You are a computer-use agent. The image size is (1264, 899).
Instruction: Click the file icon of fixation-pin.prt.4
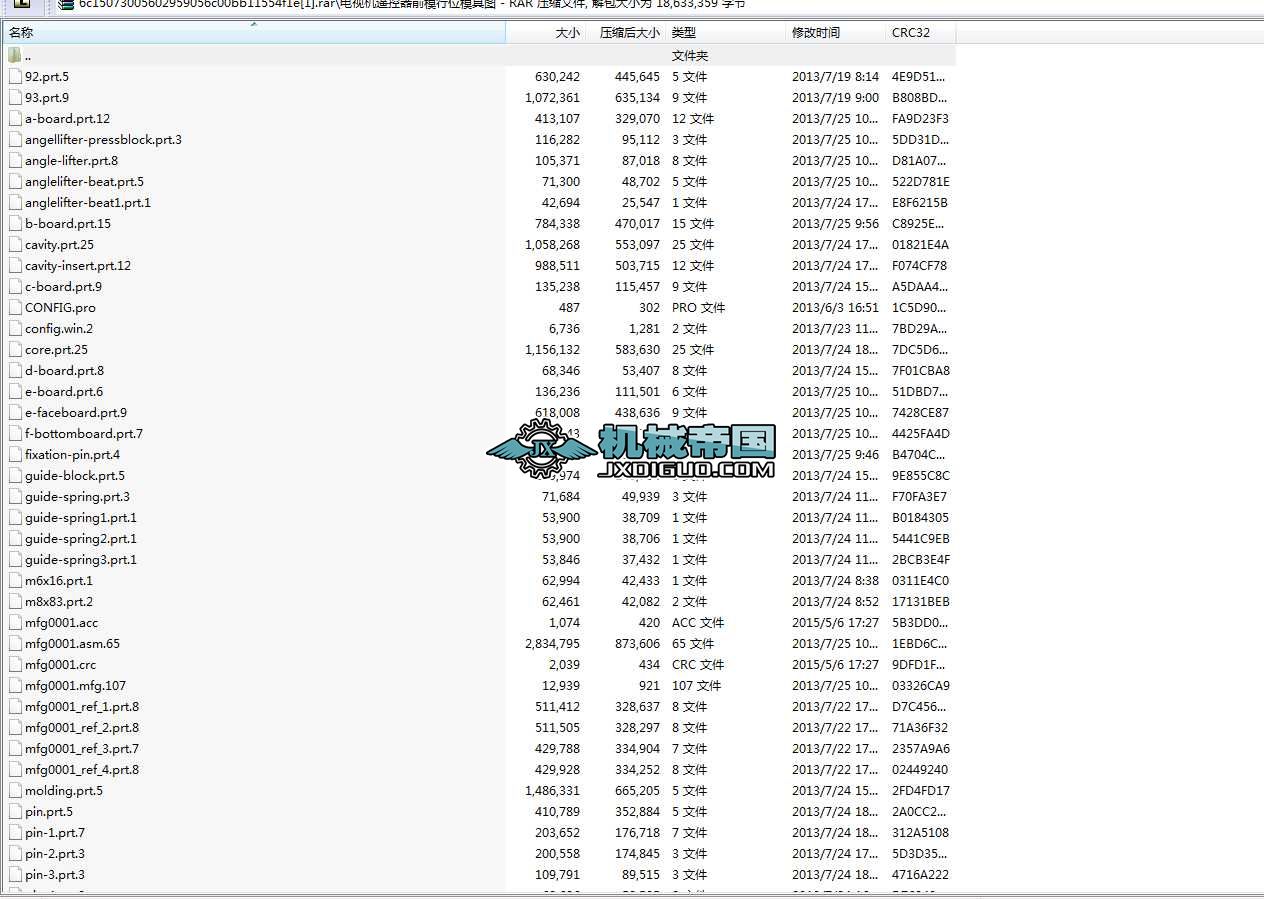[15, 455]
